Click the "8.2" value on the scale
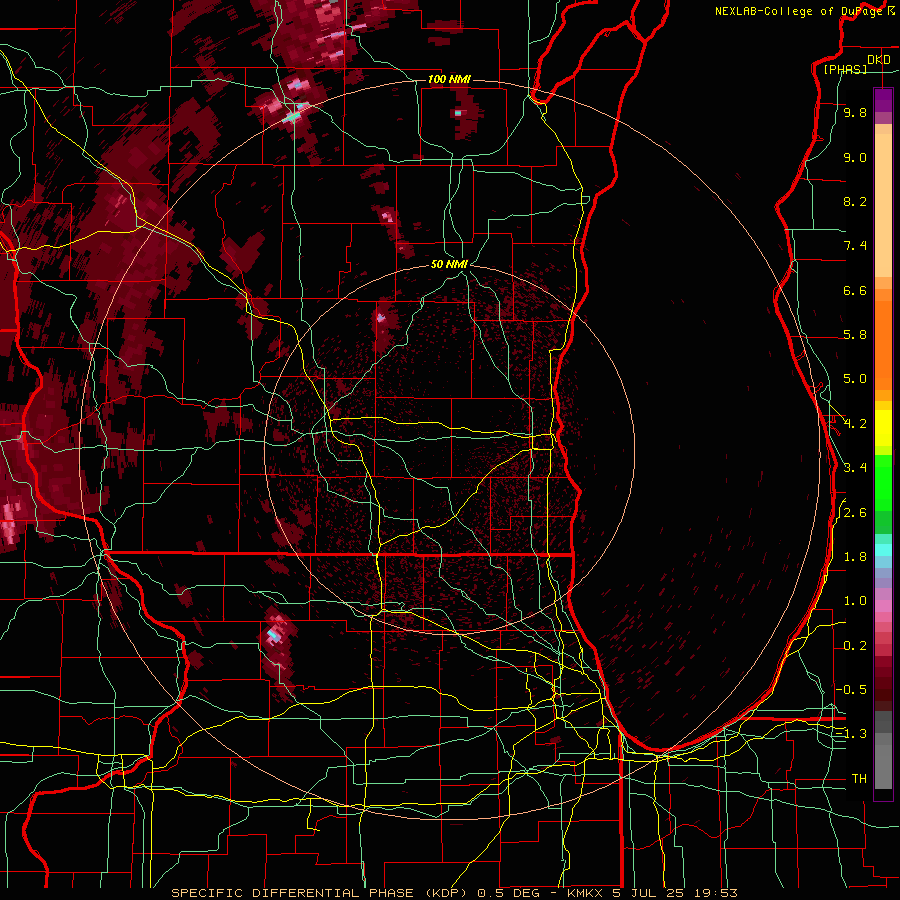Screen dimensions: 900x900 (x=855, y=201)
